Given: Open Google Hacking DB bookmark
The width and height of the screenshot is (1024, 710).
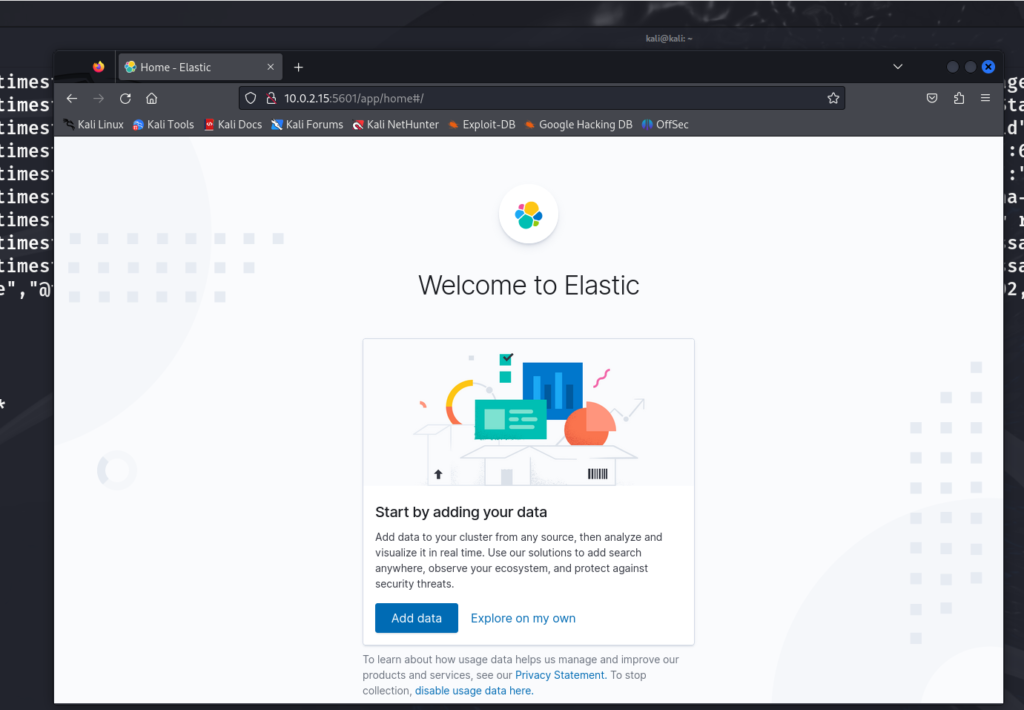Looking at the screenshot, I should (x=579, y=125).
